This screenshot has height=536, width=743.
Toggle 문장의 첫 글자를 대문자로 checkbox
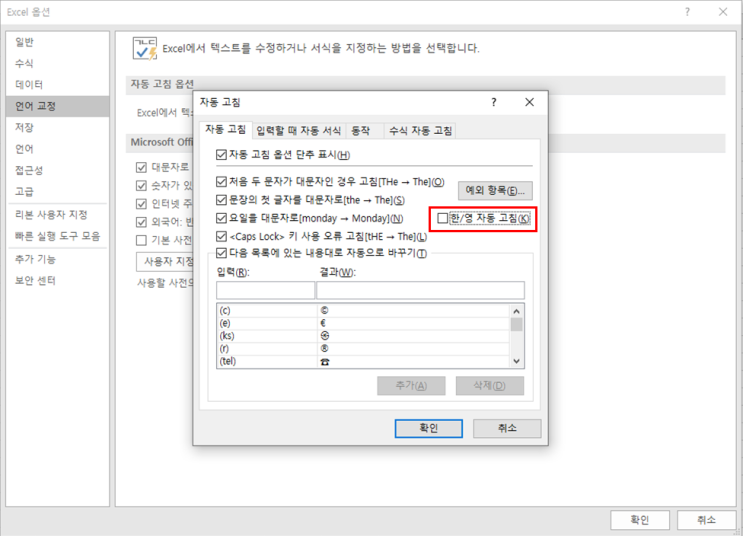click(x=221, y=200)
